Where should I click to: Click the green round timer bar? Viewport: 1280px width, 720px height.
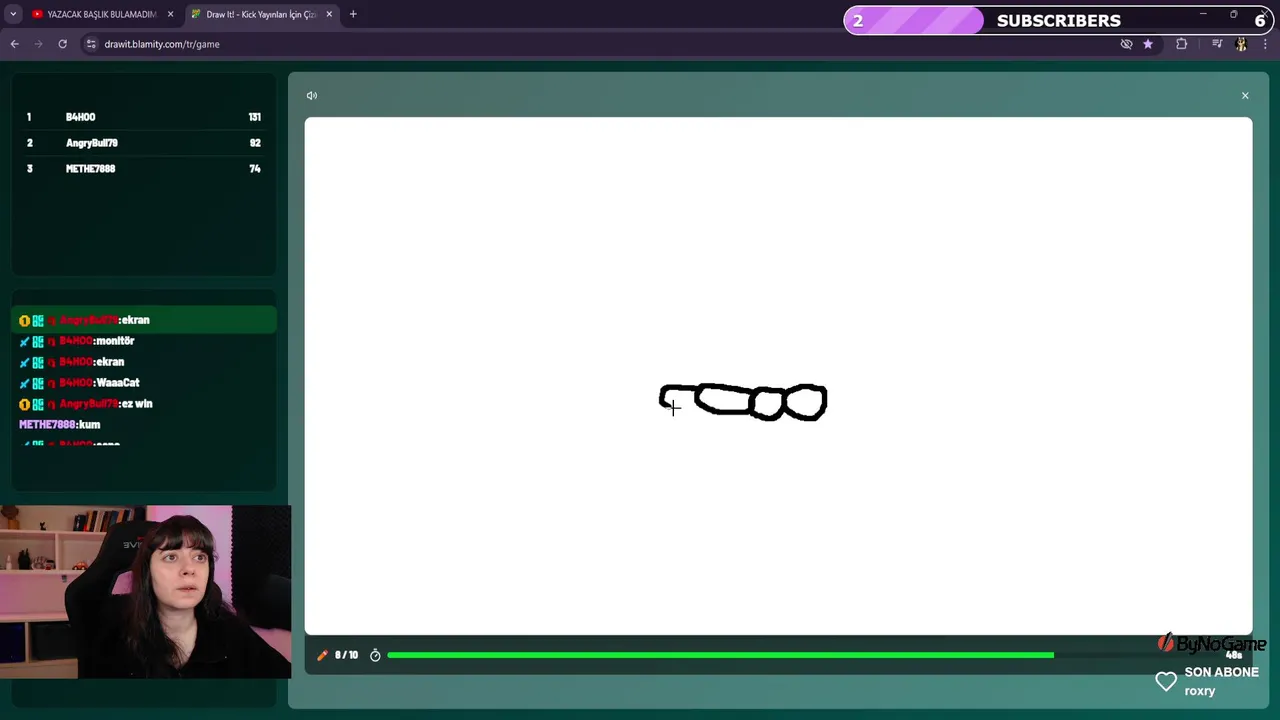[720, 655]
